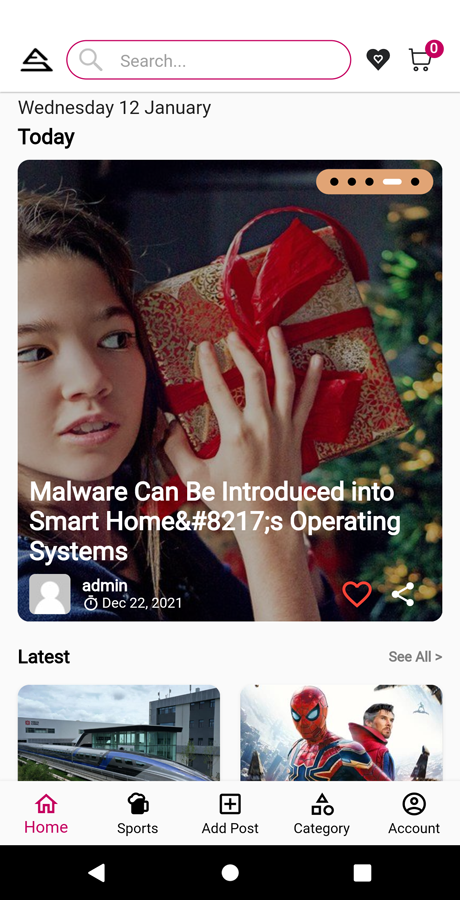This screenshot has height=900, width=460.
Task: Switch to the Sports tab
Action: (138, 813)
